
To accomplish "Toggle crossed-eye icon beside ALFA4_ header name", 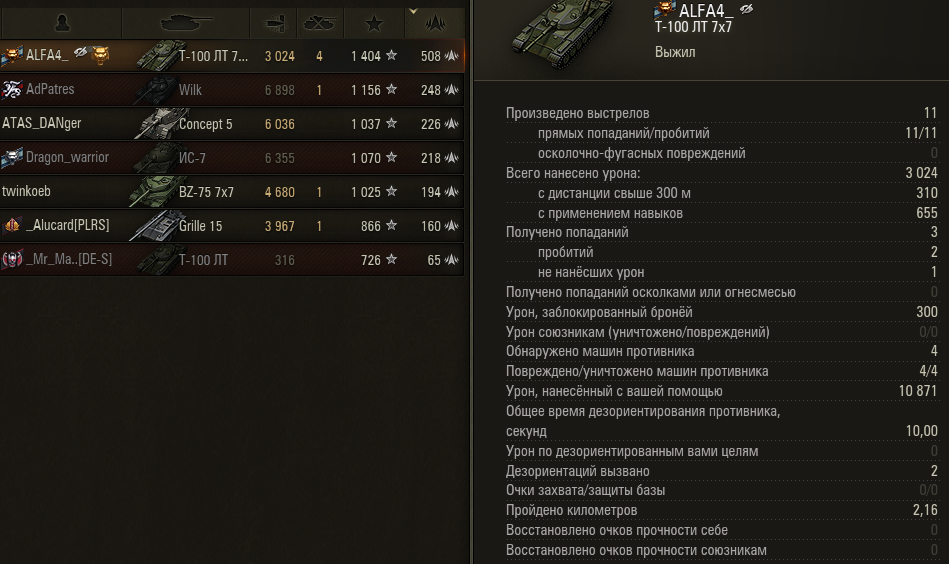I will [x=746, y=8].
